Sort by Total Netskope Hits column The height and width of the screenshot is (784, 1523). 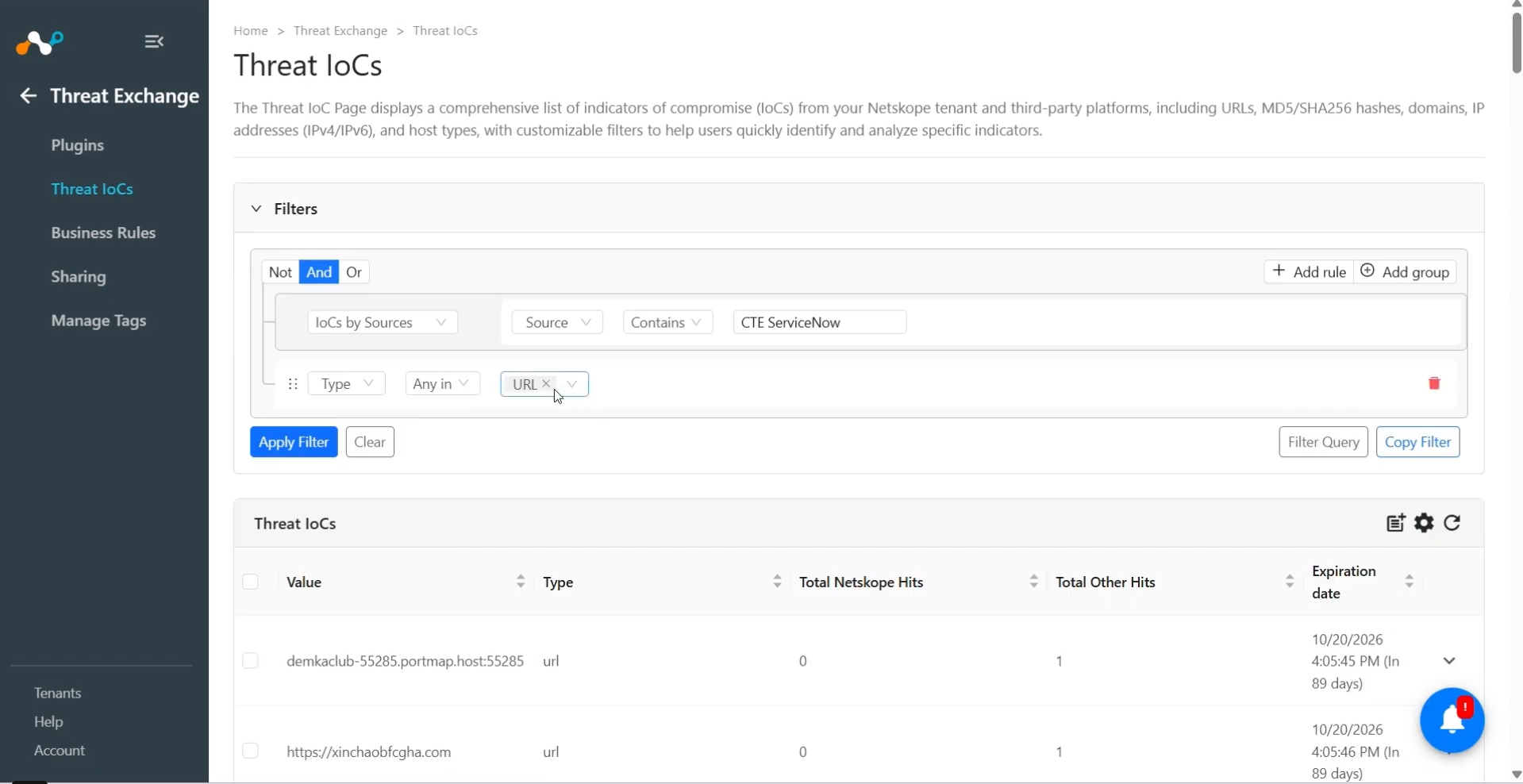pyautogui.click(x=1033, y=582)
